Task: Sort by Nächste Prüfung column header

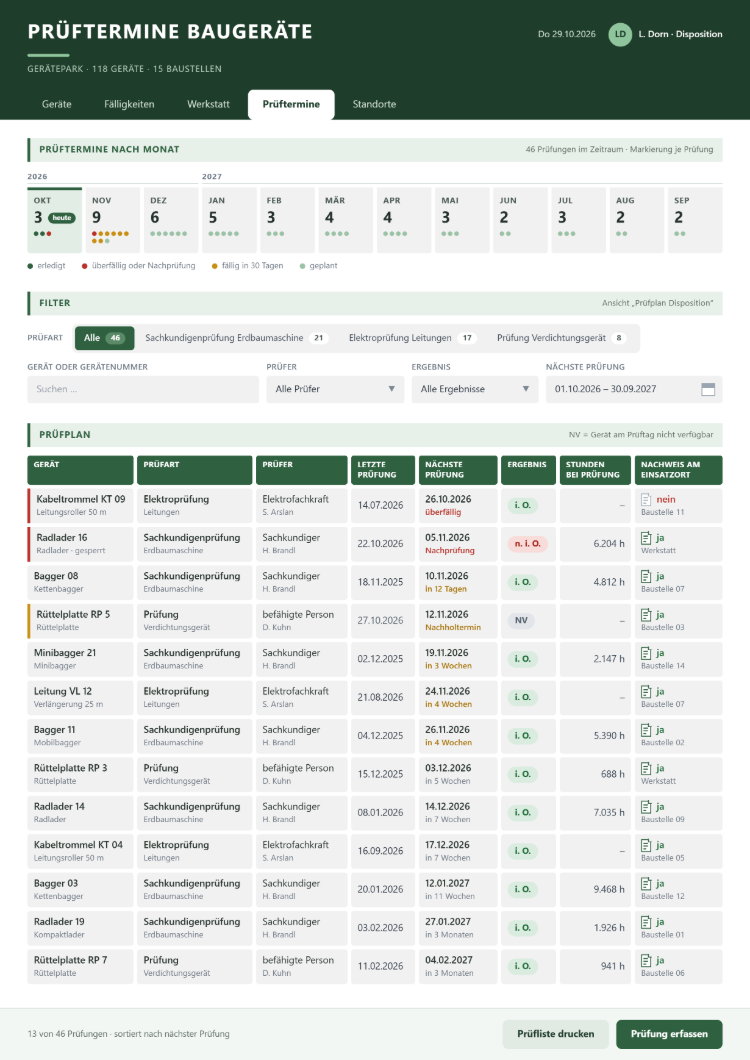Action: coord(458,470)
